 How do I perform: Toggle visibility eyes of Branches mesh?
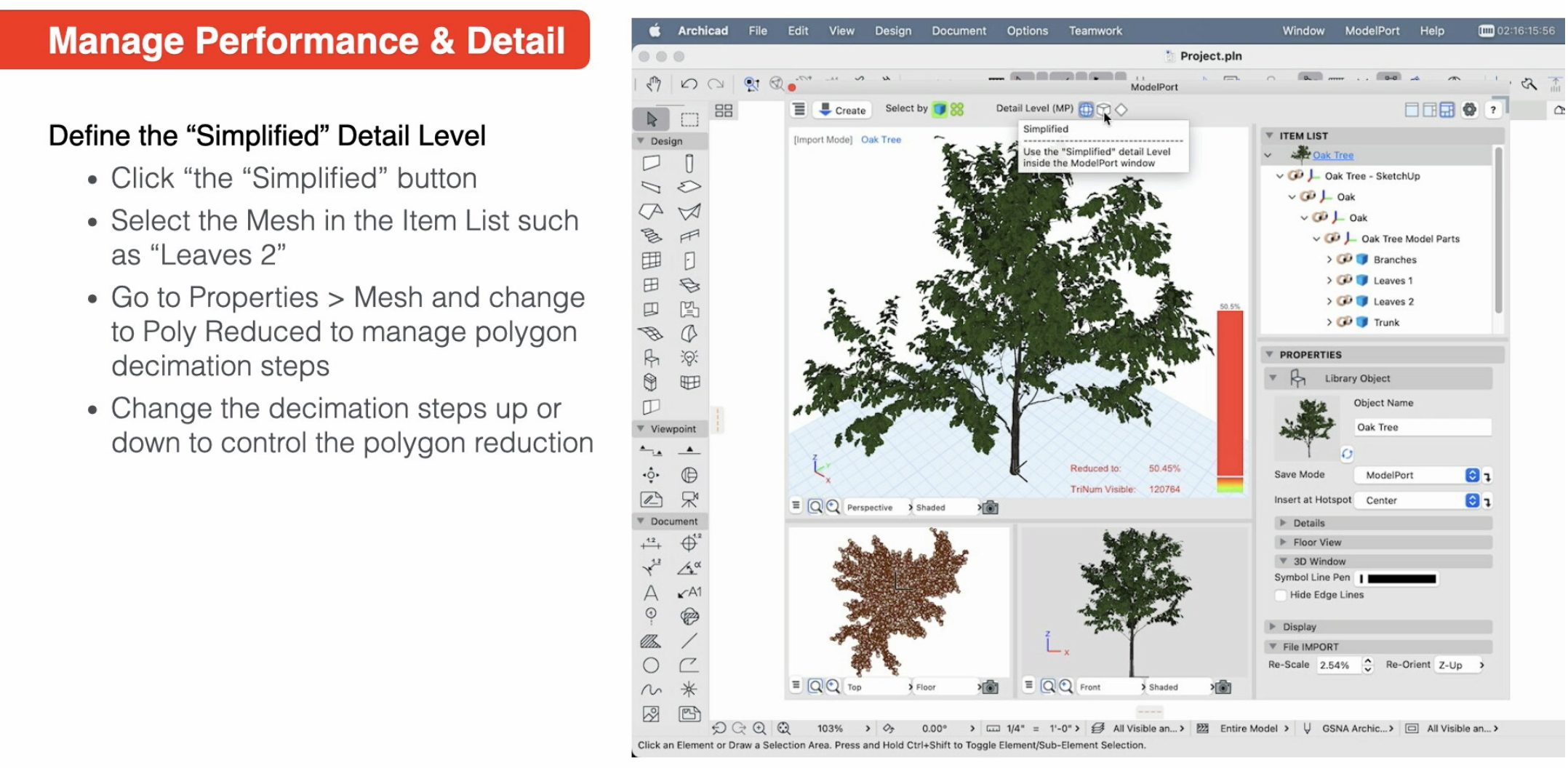1345,259
